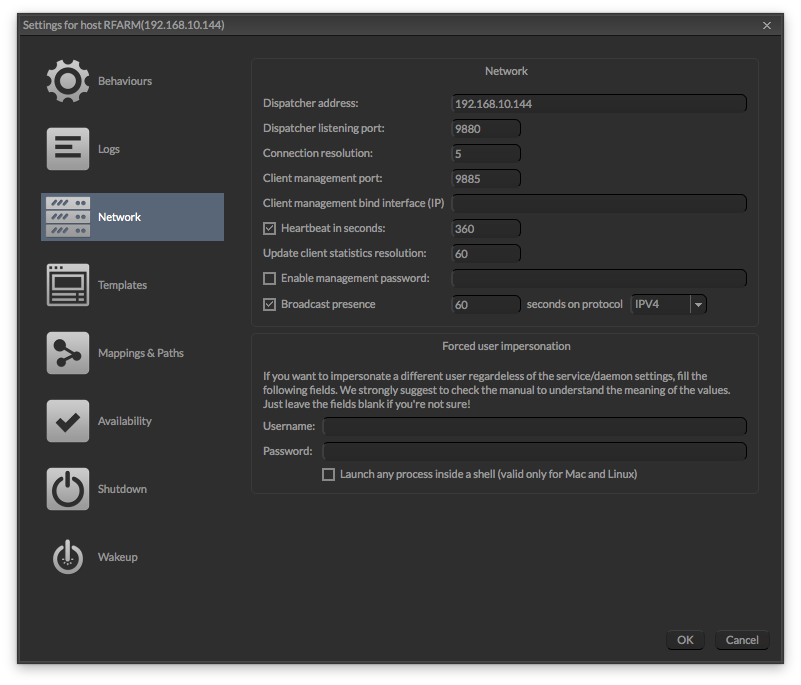Check Launch any process inside a shell
801x685 pixels.
click(328, 475)
